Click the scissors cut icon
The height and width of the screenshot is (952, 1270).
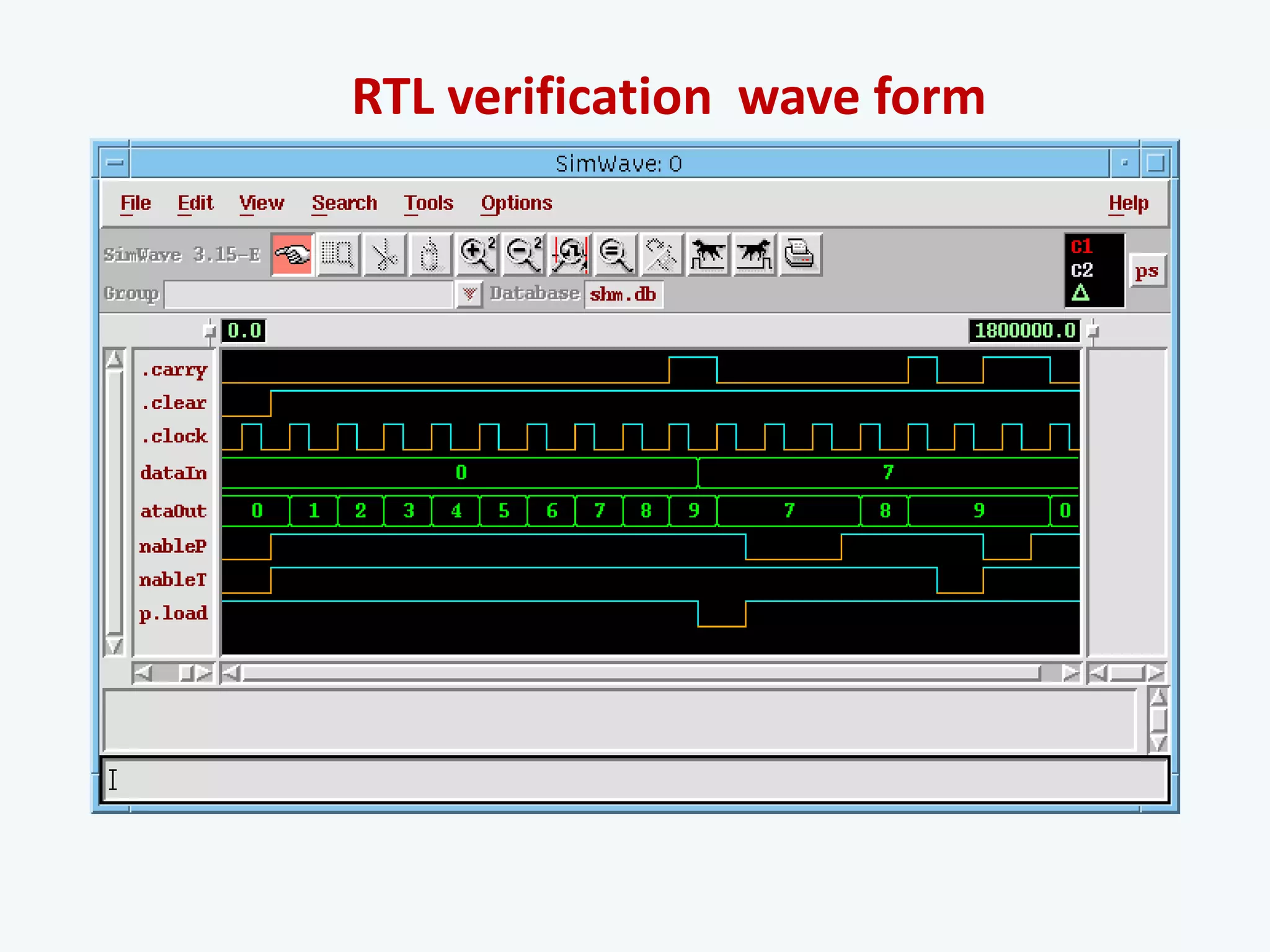[384, 254]
